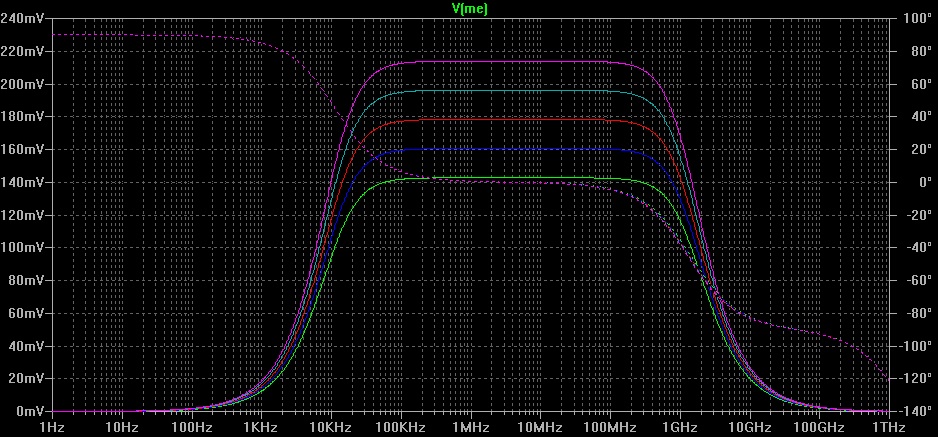Click the 100mV left axis label
Screen dimensions: 938x437
point(22,247)
